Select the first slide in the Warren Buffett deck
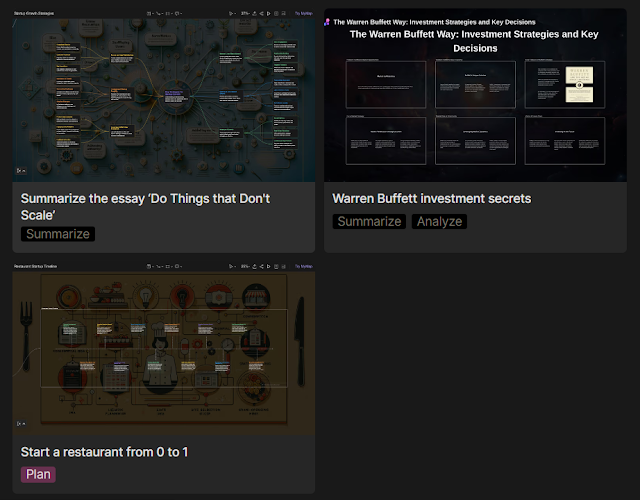 (386, 84)
